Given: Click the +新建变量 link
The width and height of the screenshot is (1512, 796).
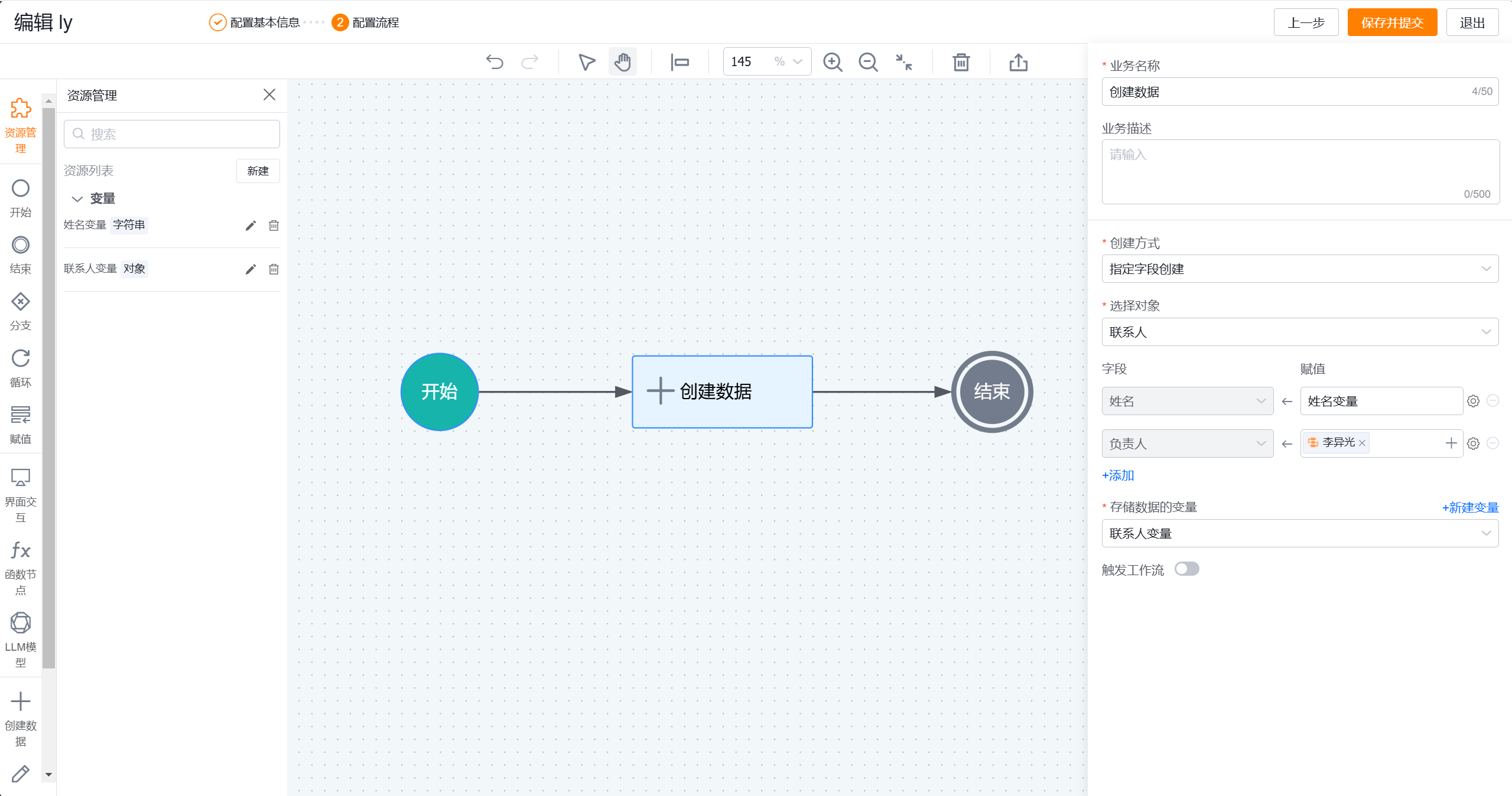Looking at the screenshot, I should point(1469,507).
